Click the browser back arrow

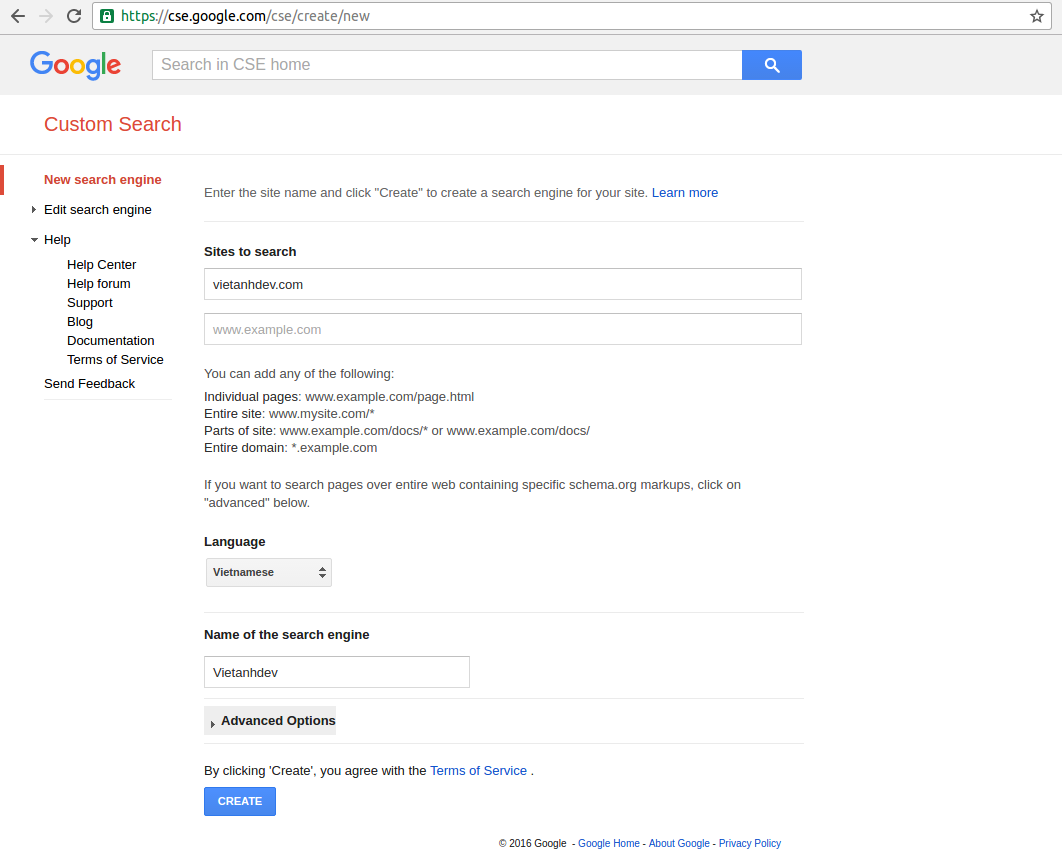pos(18,16)
